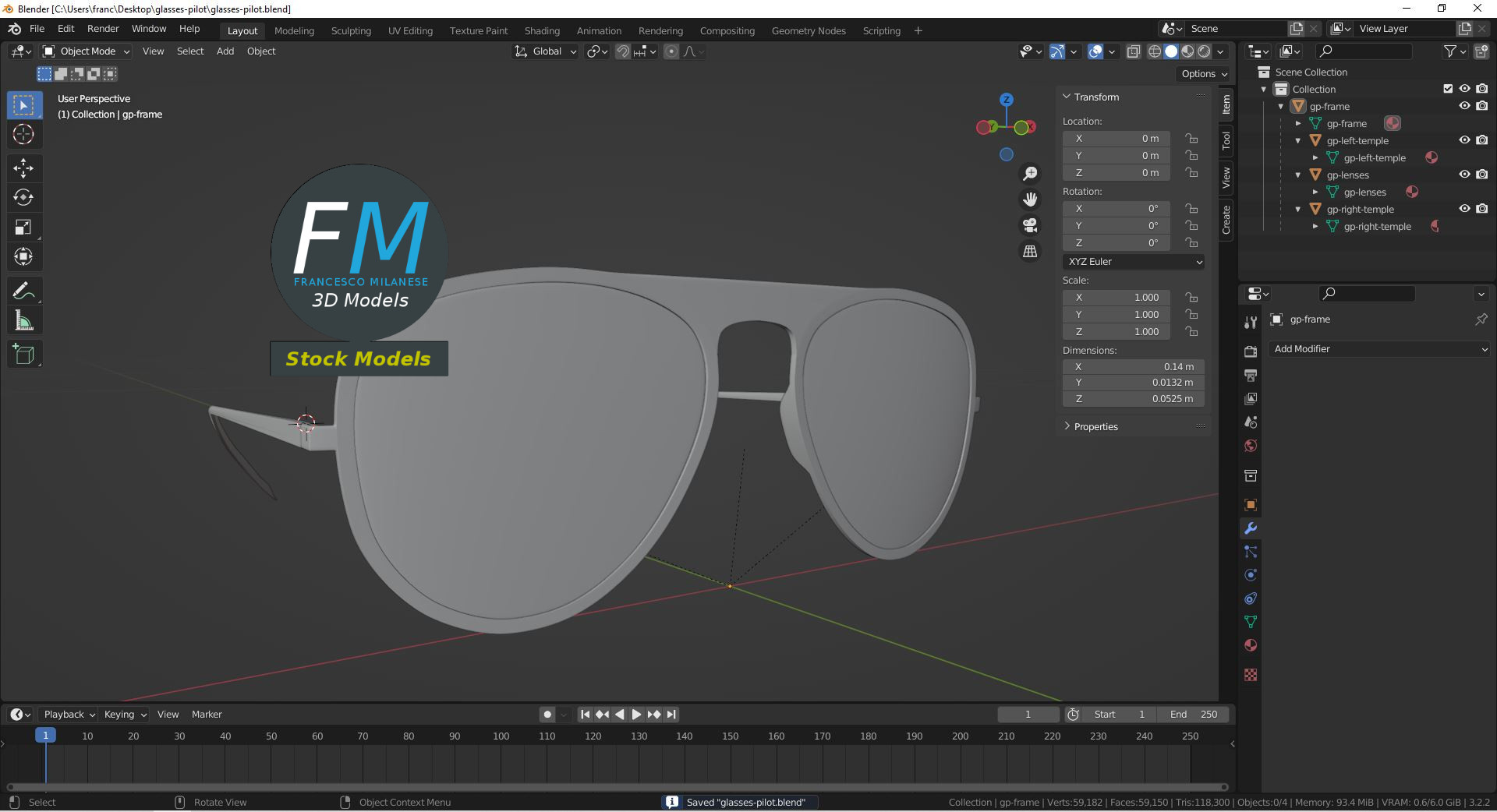This screenshot has width=1497, height=812.
Task: Click Dimensions X field 0.14 m
Action: (1134, 367)
